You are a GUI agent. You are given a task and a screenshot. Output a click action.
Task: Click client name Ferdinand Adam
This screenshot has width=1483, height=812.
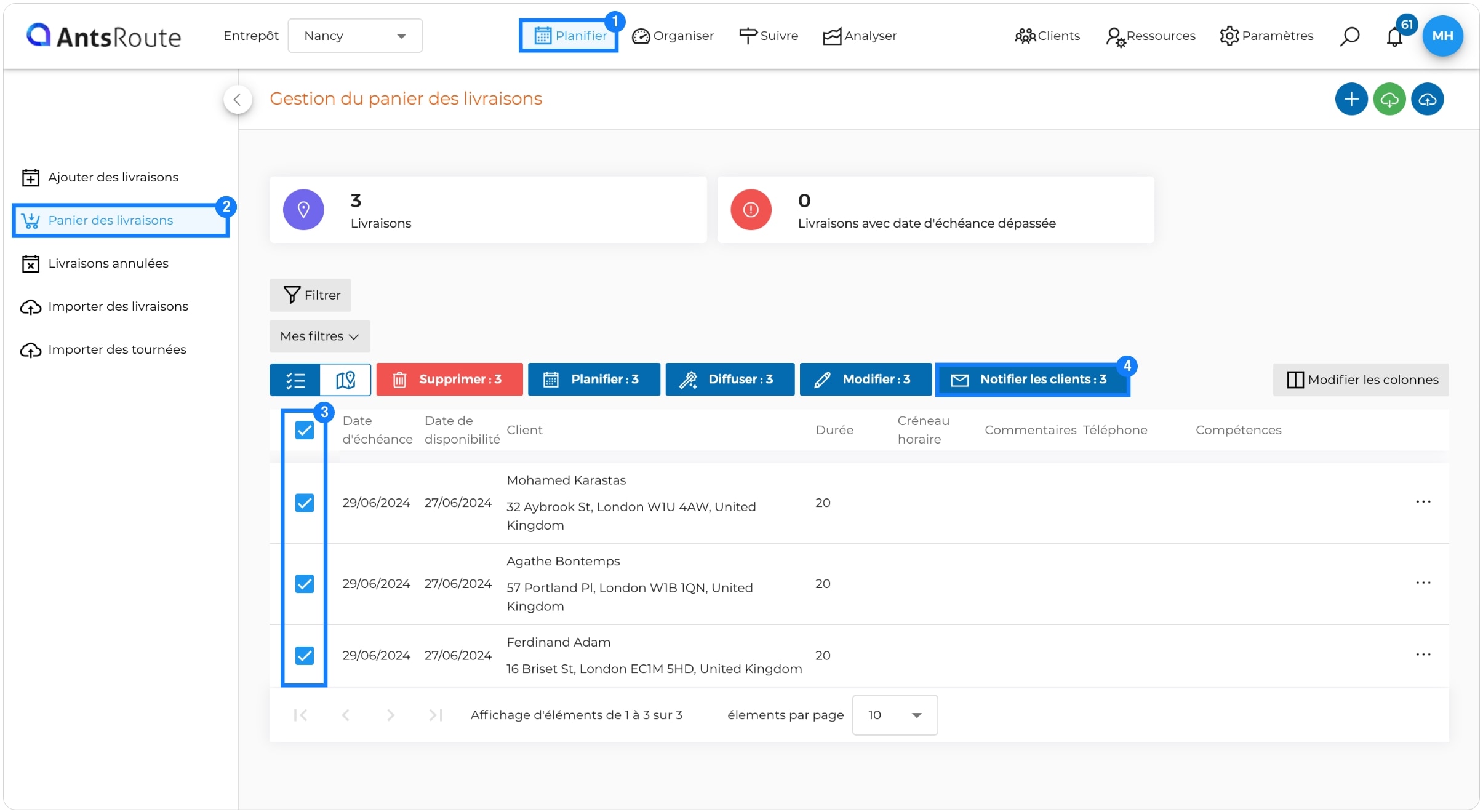pyautogui.click(x=558, y=642)
